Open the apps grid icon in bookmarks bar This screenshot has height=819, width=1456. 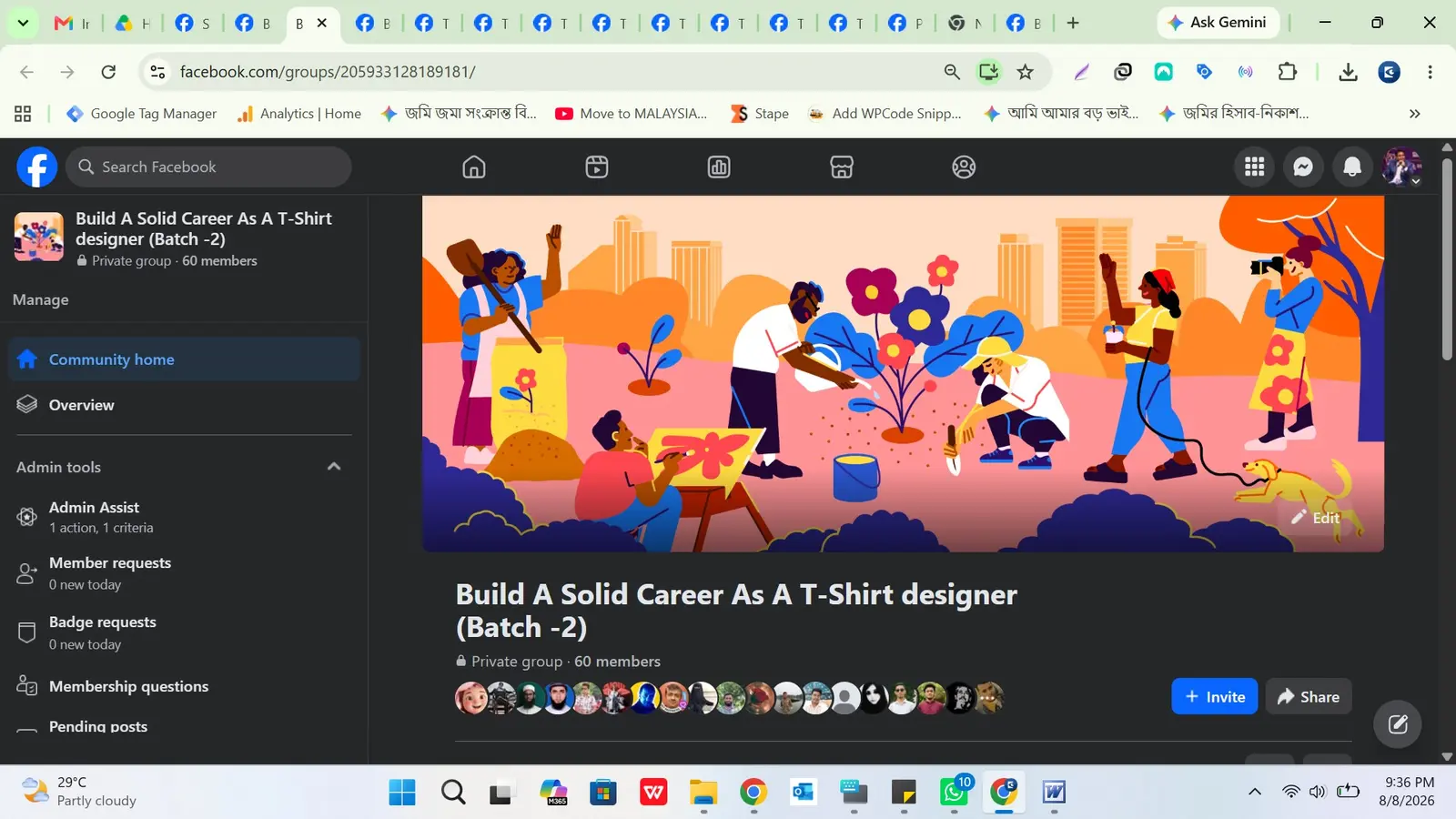[23, 114]
